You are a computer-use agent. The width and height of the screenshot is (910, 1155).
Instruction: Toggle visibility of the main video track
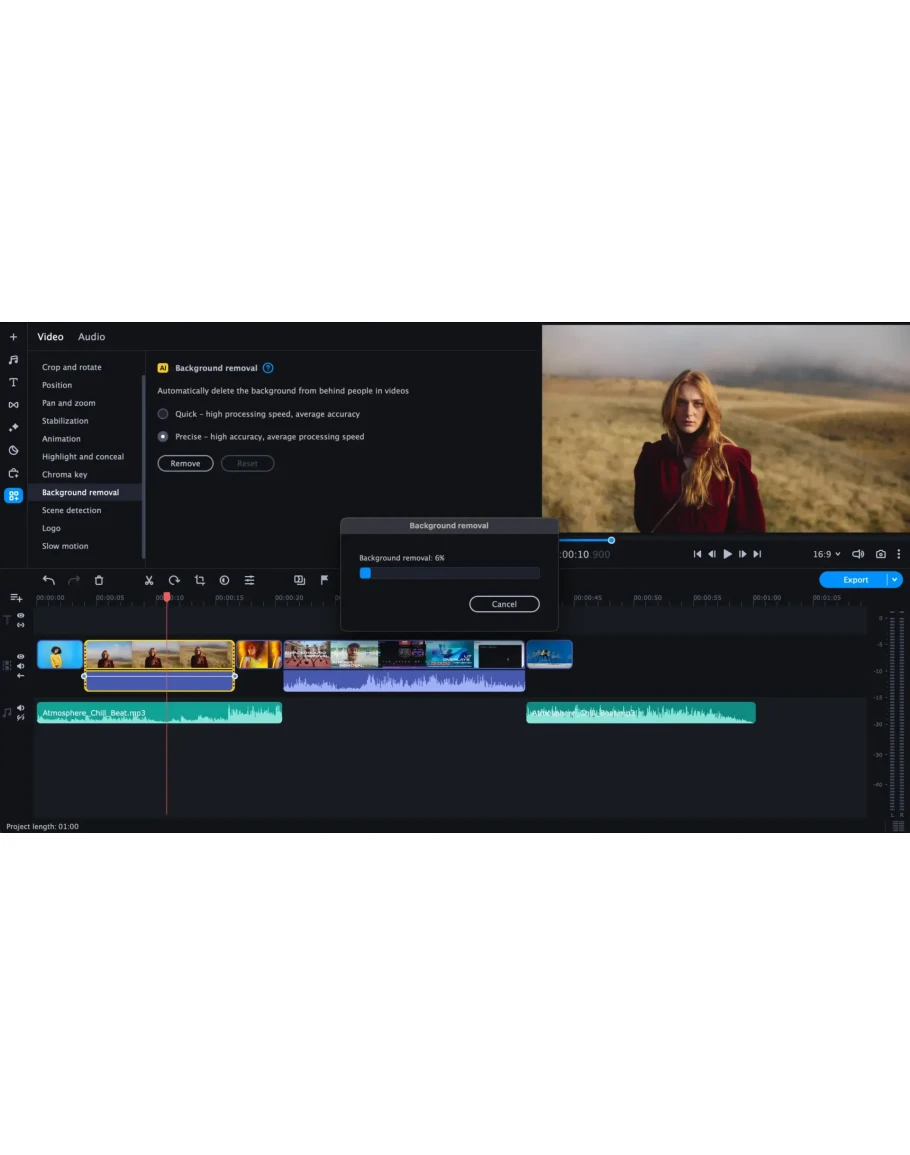(x=20, y=657)
